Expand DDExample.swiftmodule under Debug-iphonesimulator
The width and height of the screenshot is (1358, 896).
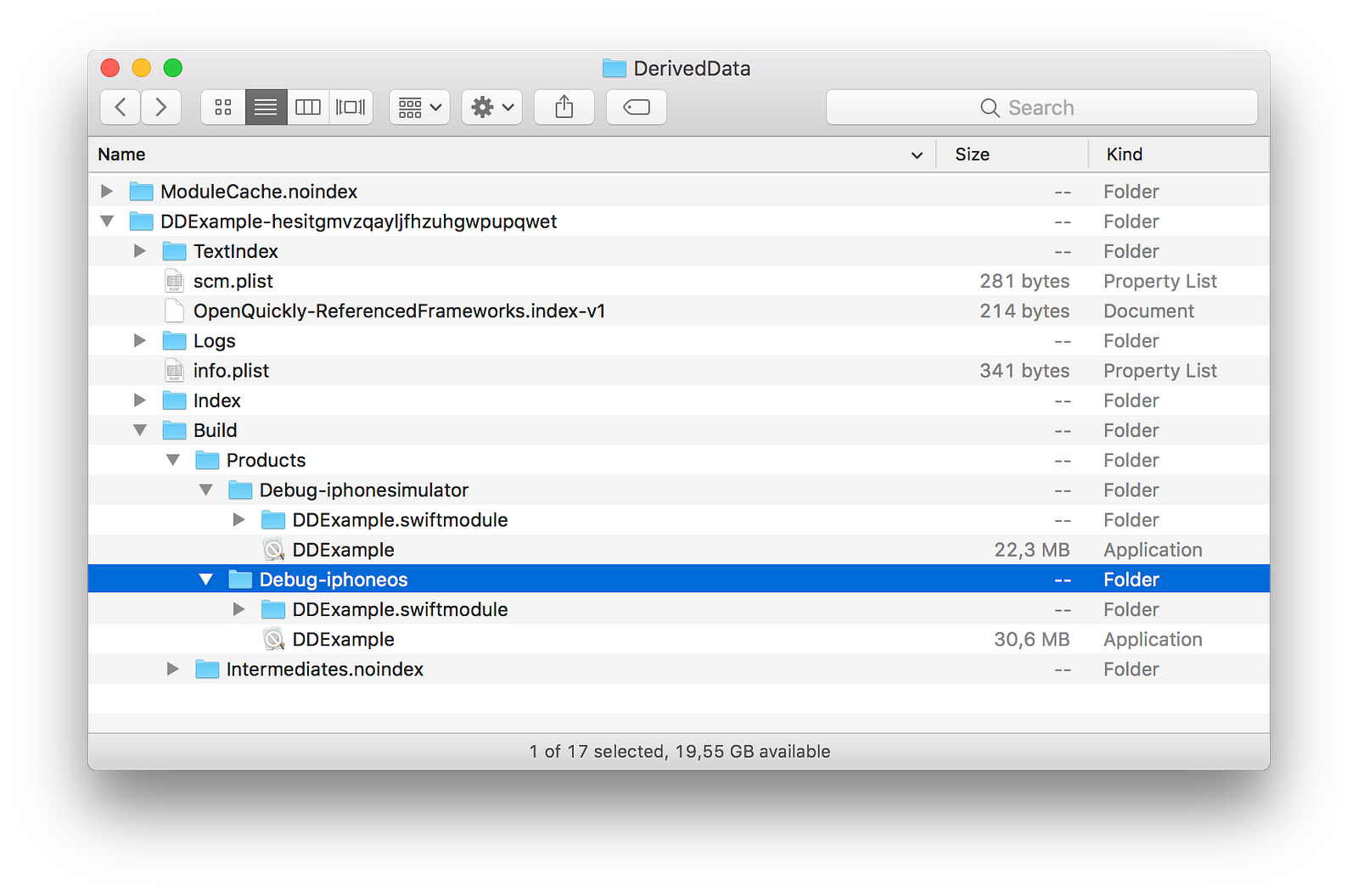coord(239,520)
